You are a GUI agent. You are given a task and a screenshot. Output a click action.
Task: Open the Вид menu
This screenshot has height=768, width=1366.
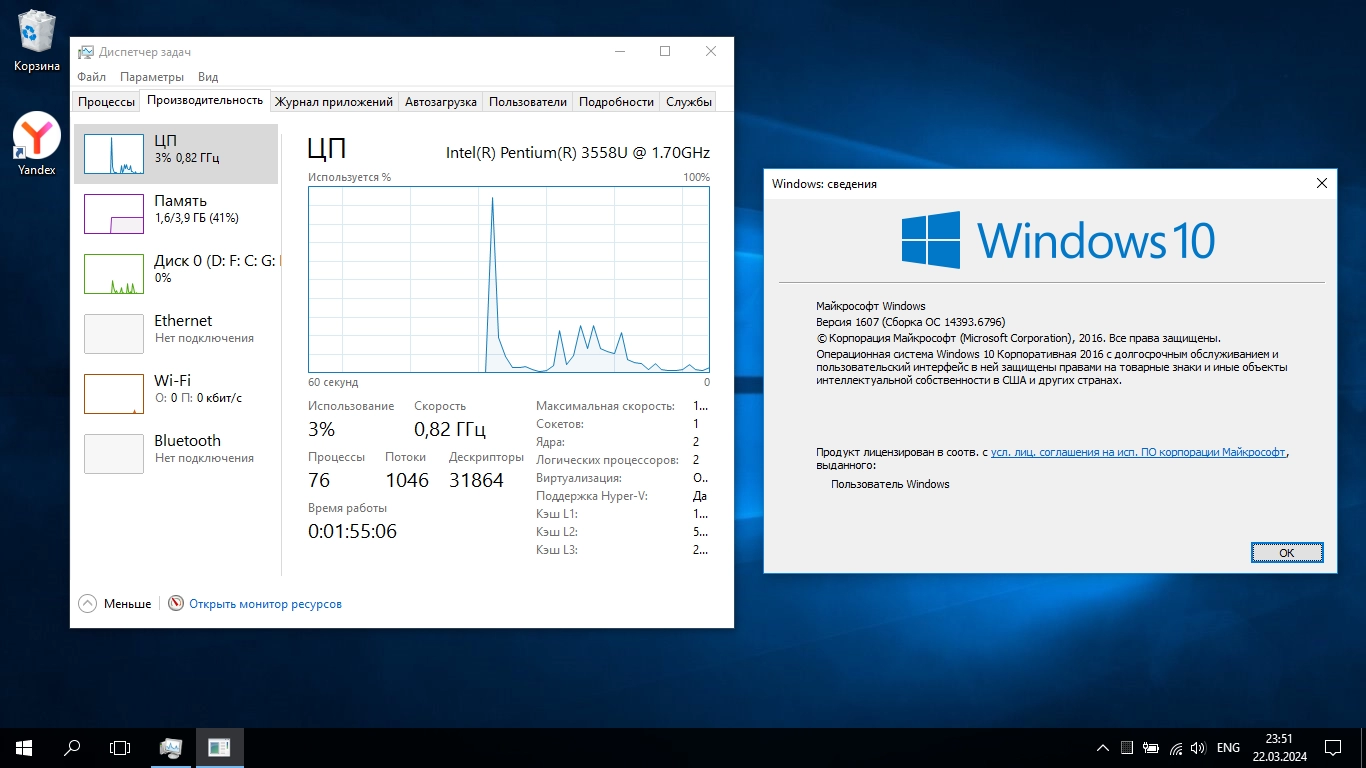pyautogui.click(x=208, y=77)
